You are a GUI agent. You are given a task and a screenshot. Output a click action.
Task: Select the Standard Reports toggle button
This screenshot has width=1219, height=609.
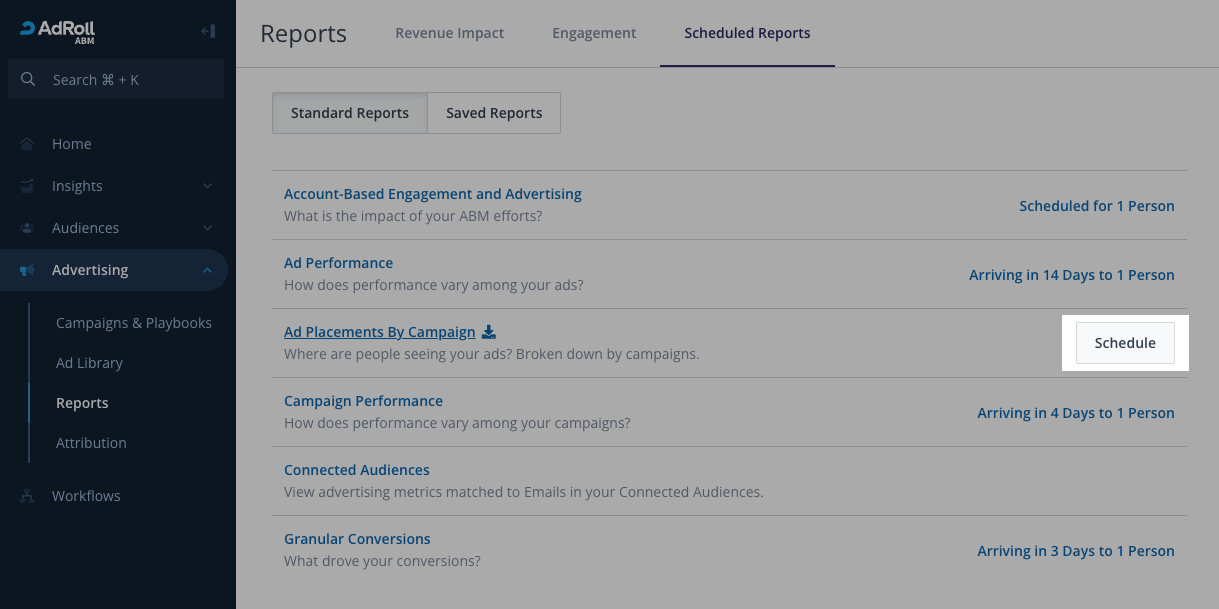click(x=349, y=113)
